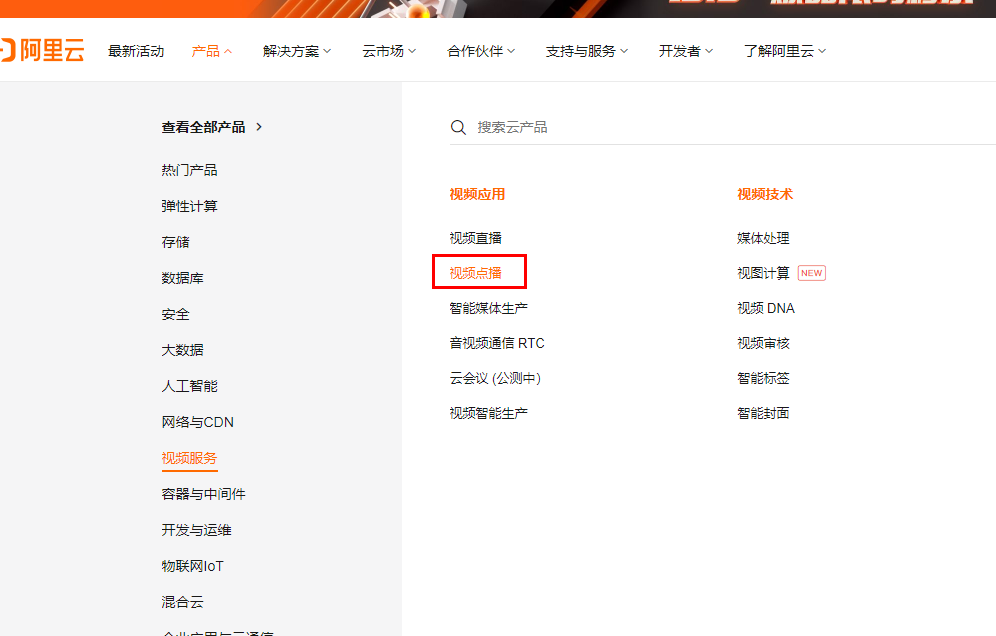Open 查看全部产品 link

[x=203, y=127]
